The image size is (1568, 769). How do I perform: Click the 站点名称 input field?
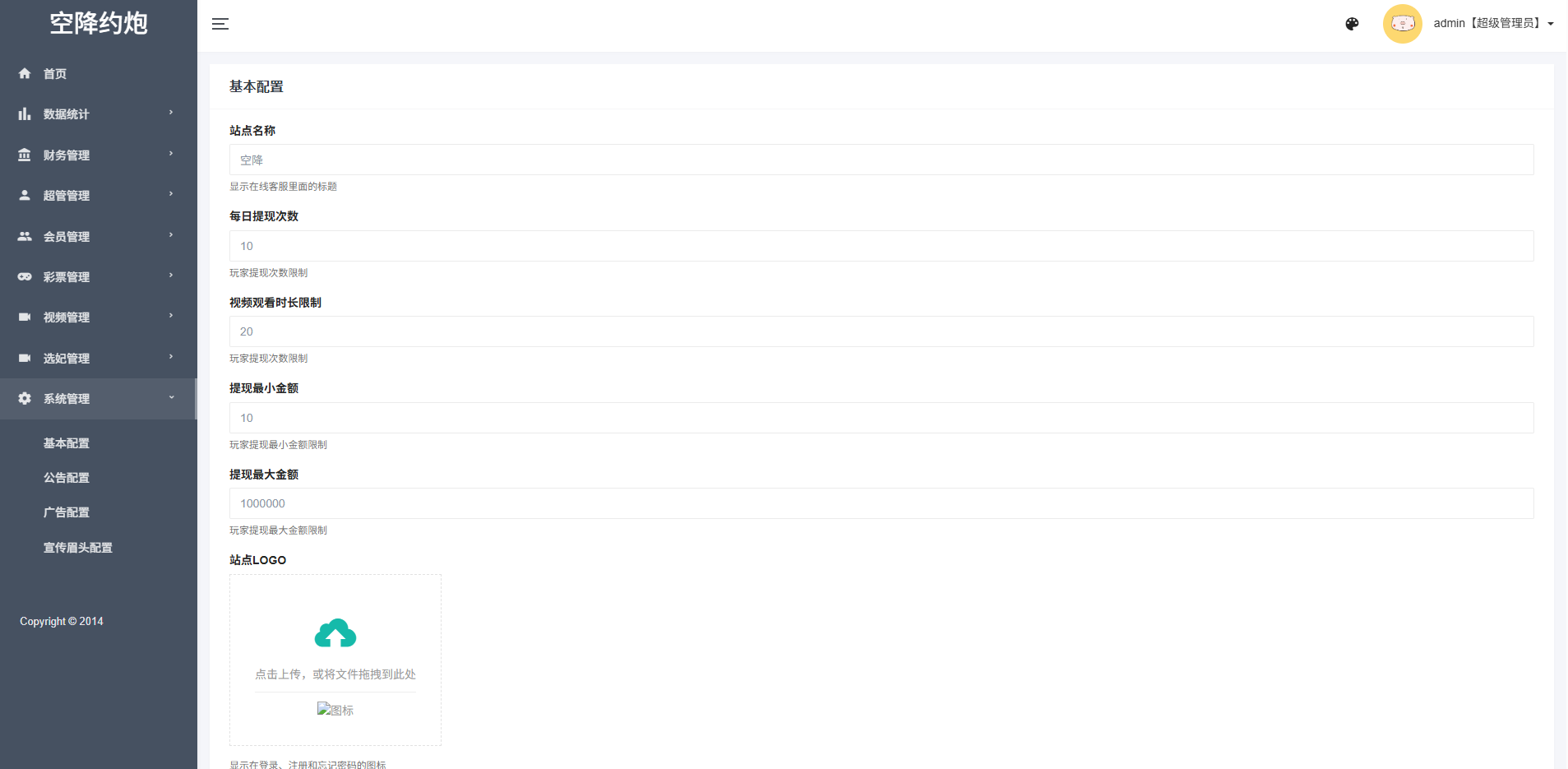(881, 160)
